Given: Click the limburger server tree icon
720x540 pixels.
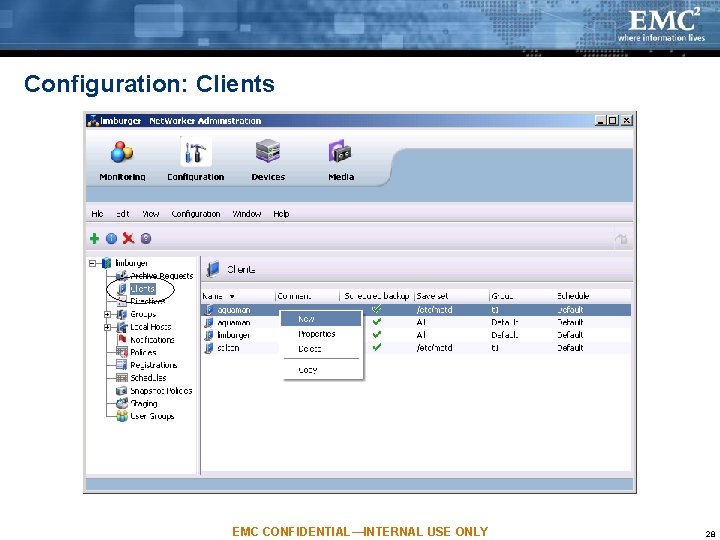Looking at the screenshot, I should [107, 263].
